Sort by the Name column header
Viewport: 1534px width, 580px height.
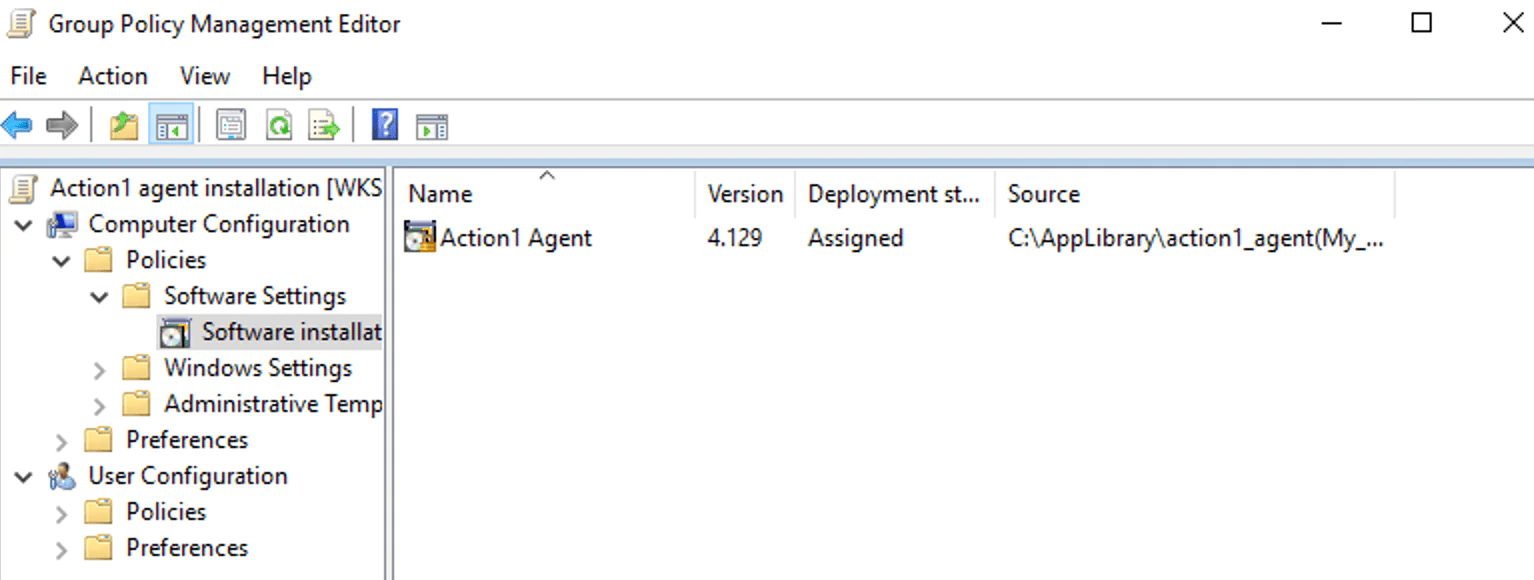point(545,194)
